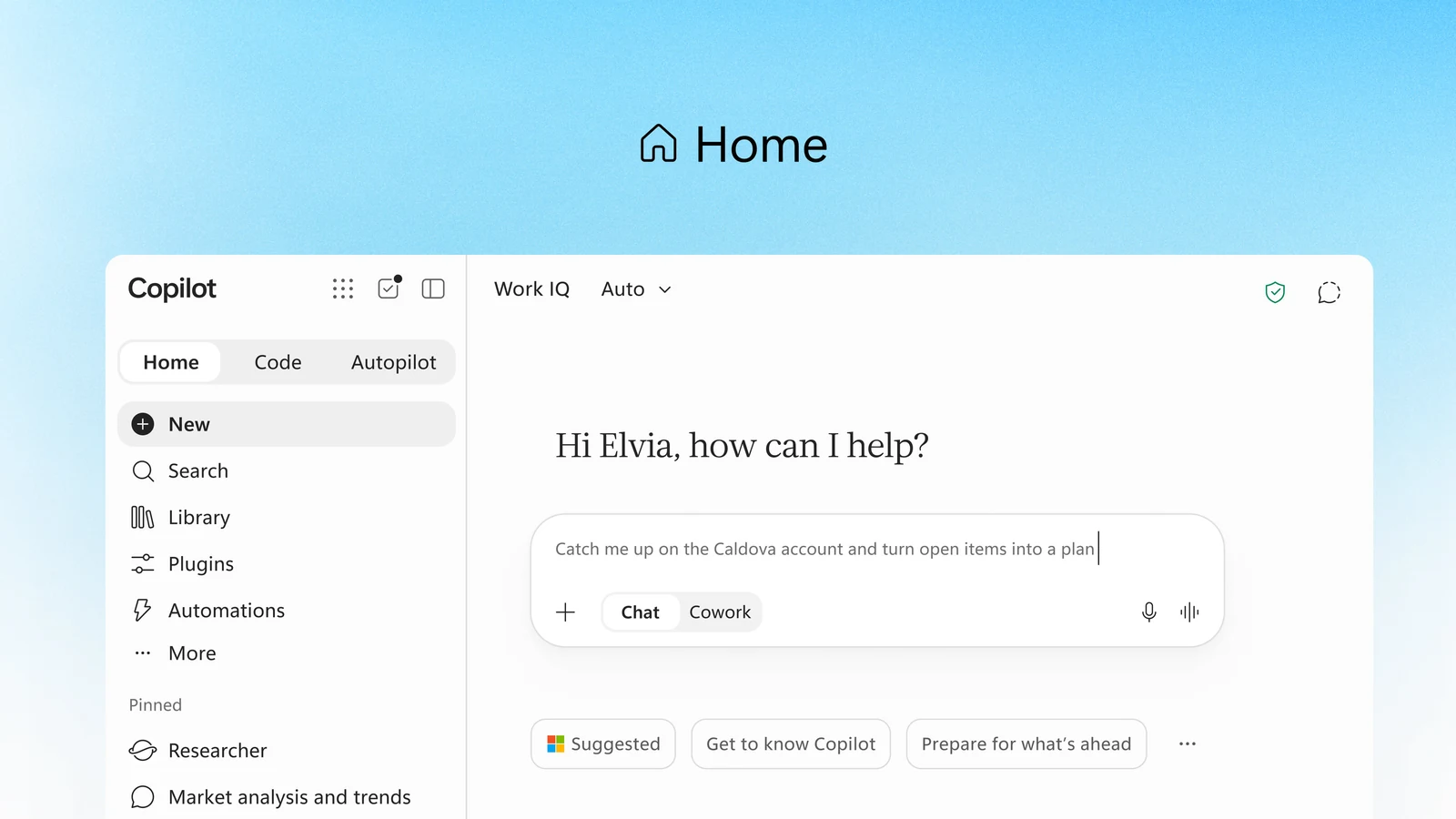The width and height of the screenshot is (1456, 819).
Task: Click the Library books icon
Action: pos(143,518)
